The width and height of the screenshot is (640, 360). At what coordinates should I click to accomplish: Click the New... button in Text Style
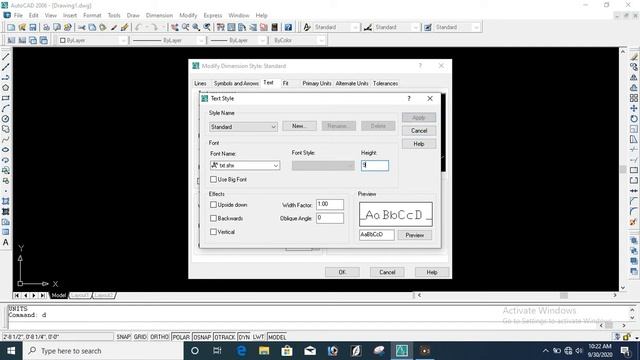299,126
